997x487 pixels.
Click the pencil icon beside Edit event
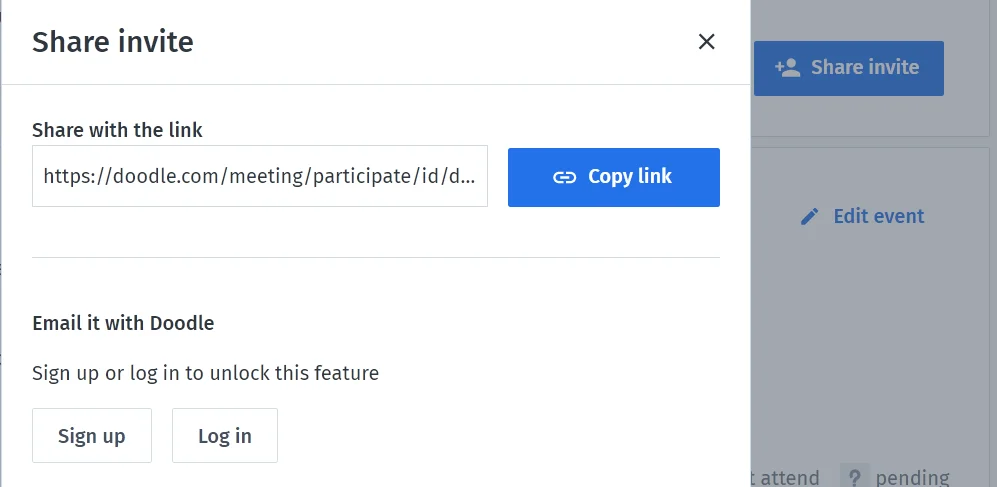(x=809, y=217)
